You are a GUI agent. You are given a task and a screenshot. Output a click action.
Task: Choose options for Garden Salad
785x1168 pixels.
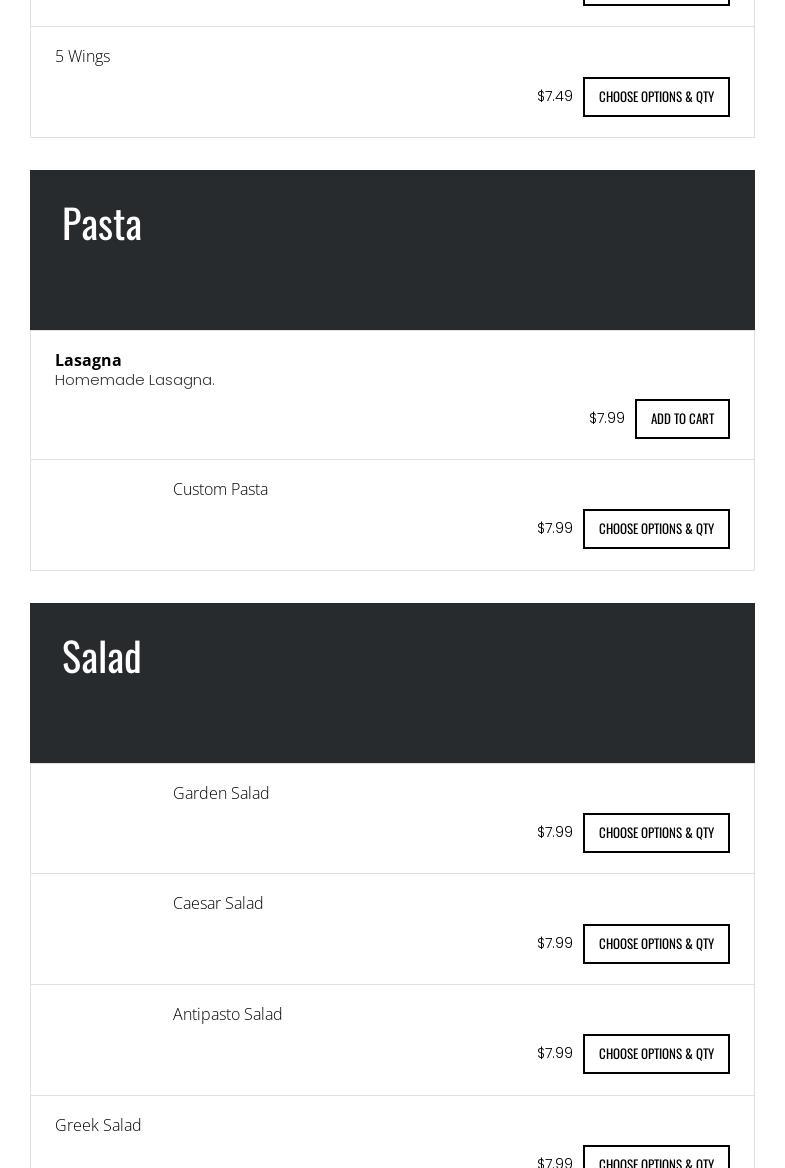tap(656, 833)
